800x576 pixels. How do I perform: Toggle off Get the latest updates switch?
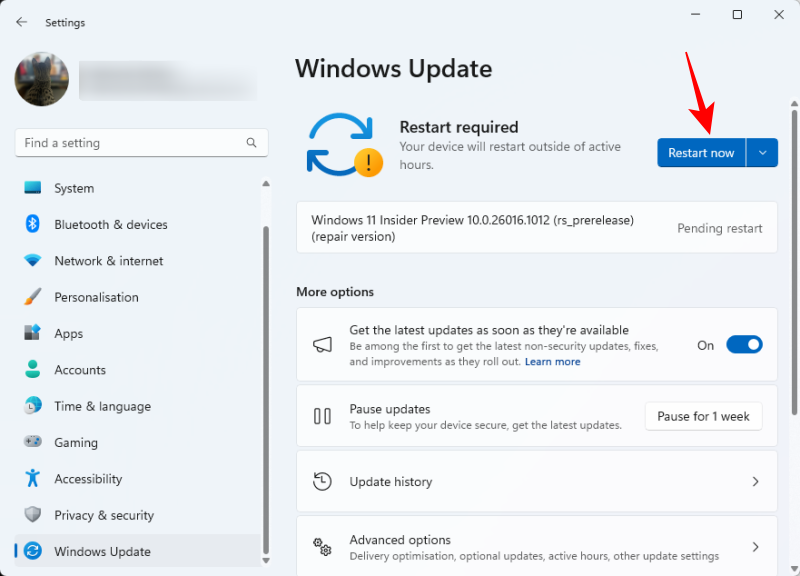[x=744, y=345]
